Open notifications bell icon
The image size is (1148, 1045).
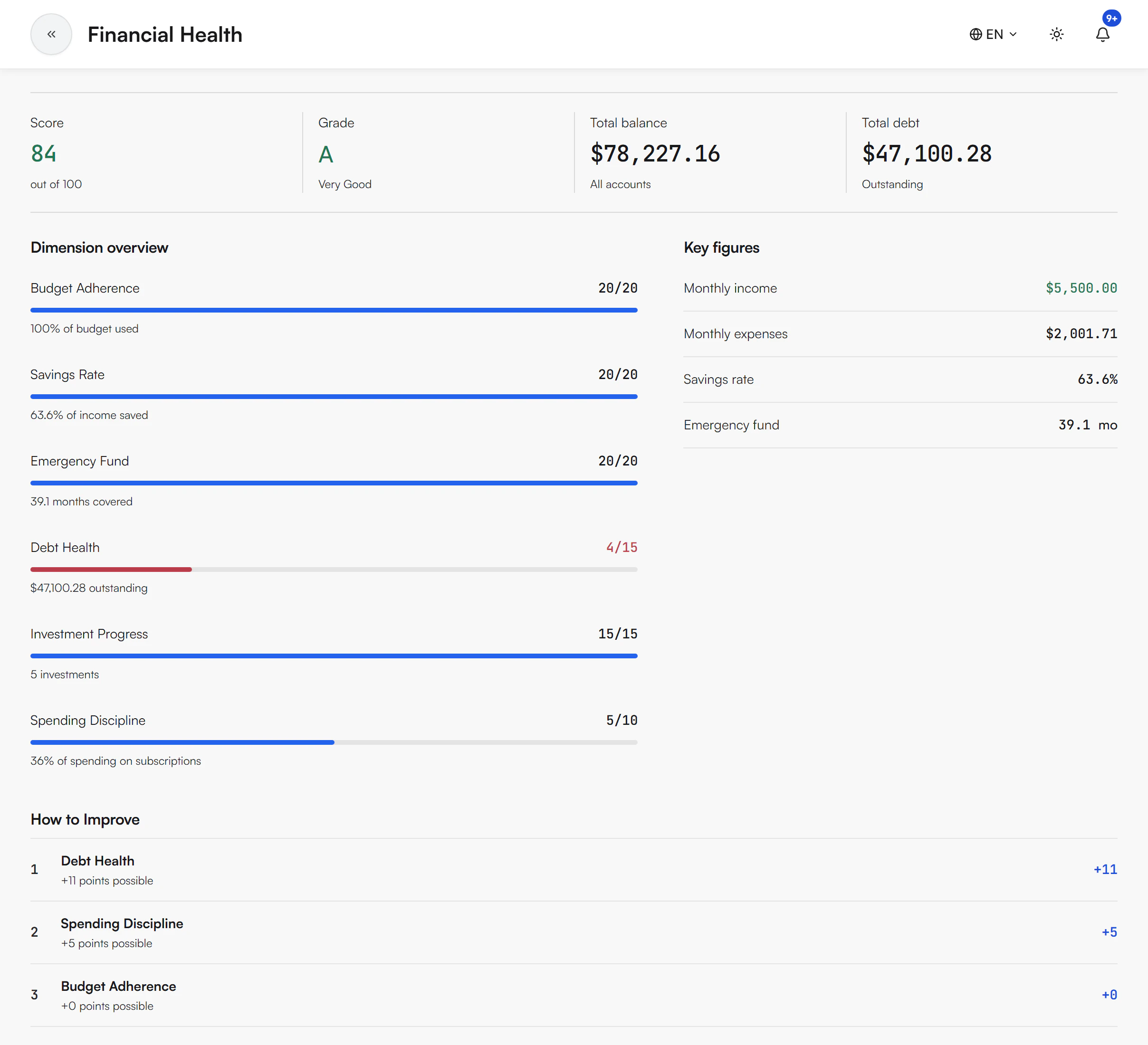click(1102, 35)
